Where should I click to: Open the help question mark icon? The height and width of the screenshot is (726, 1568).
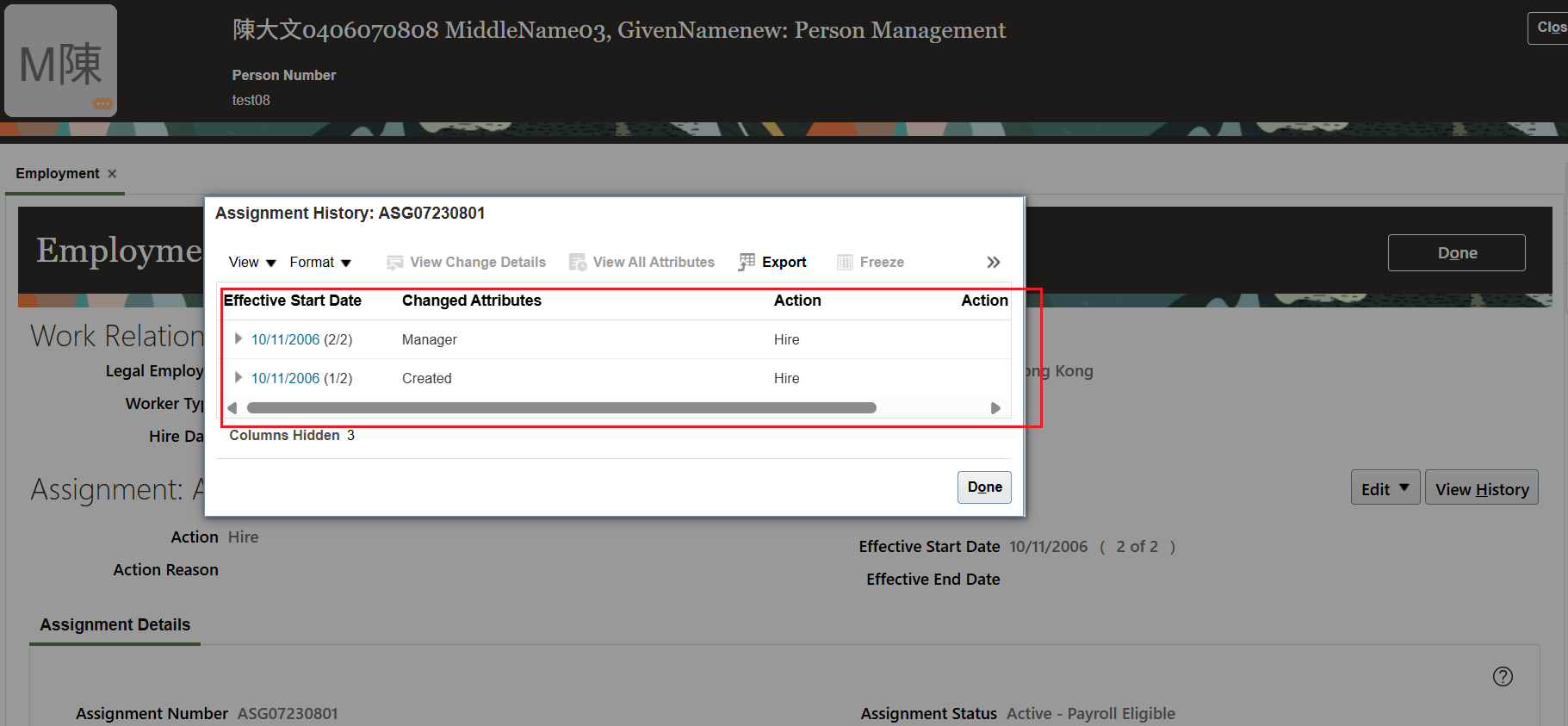pos(1503,677)
